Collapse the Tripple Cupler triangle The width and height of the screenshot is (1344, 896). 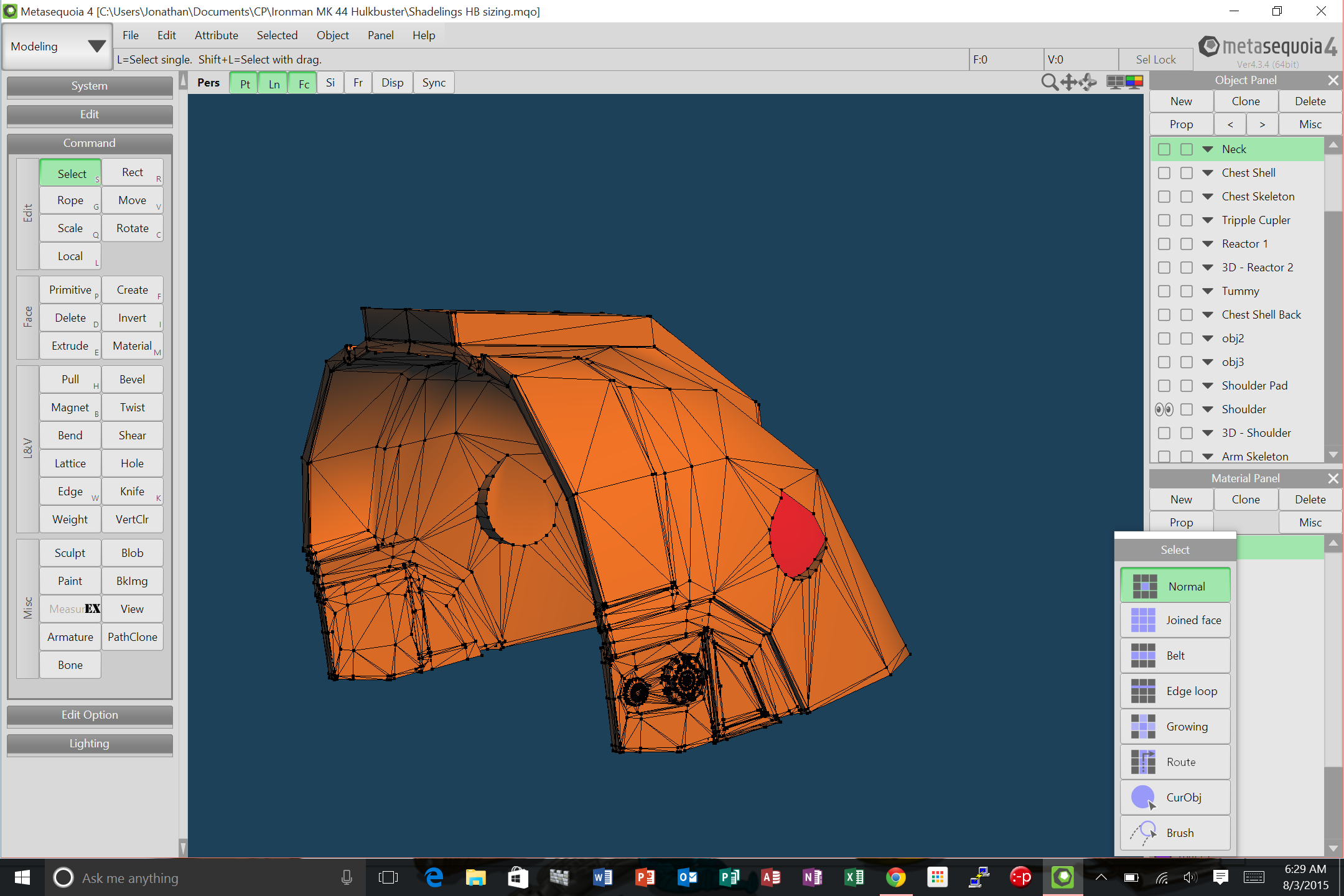pyautogui.click(x=1208, y=220)
